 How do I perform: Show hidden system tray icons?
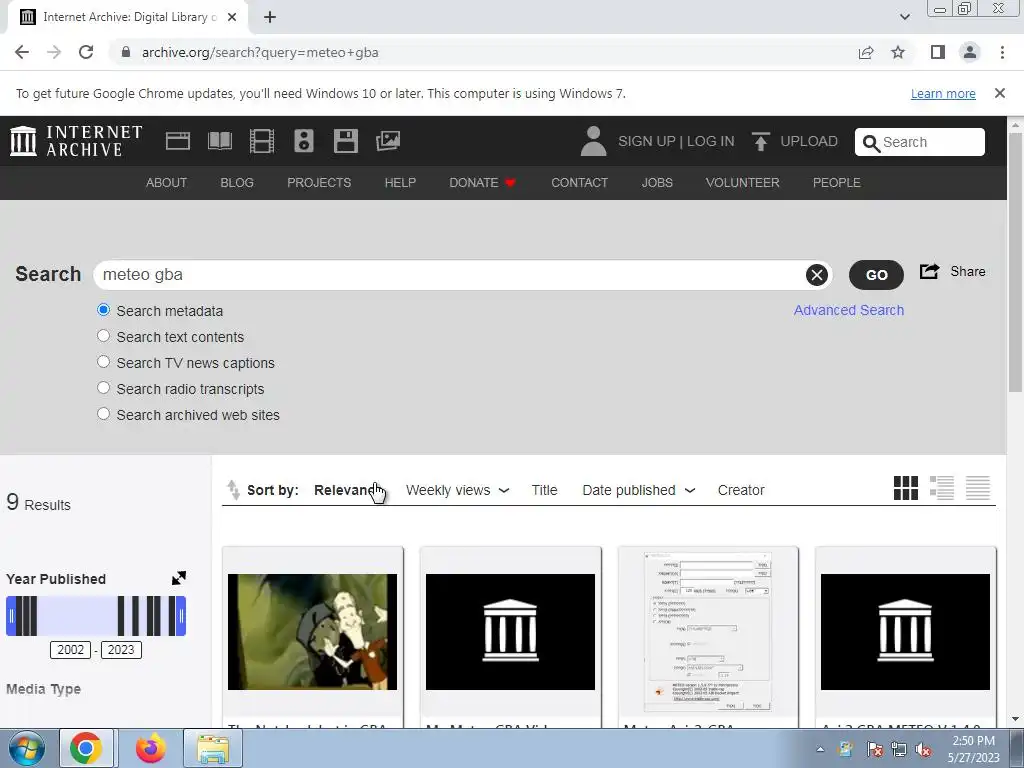pyautogui.click(x=820, y=749)
